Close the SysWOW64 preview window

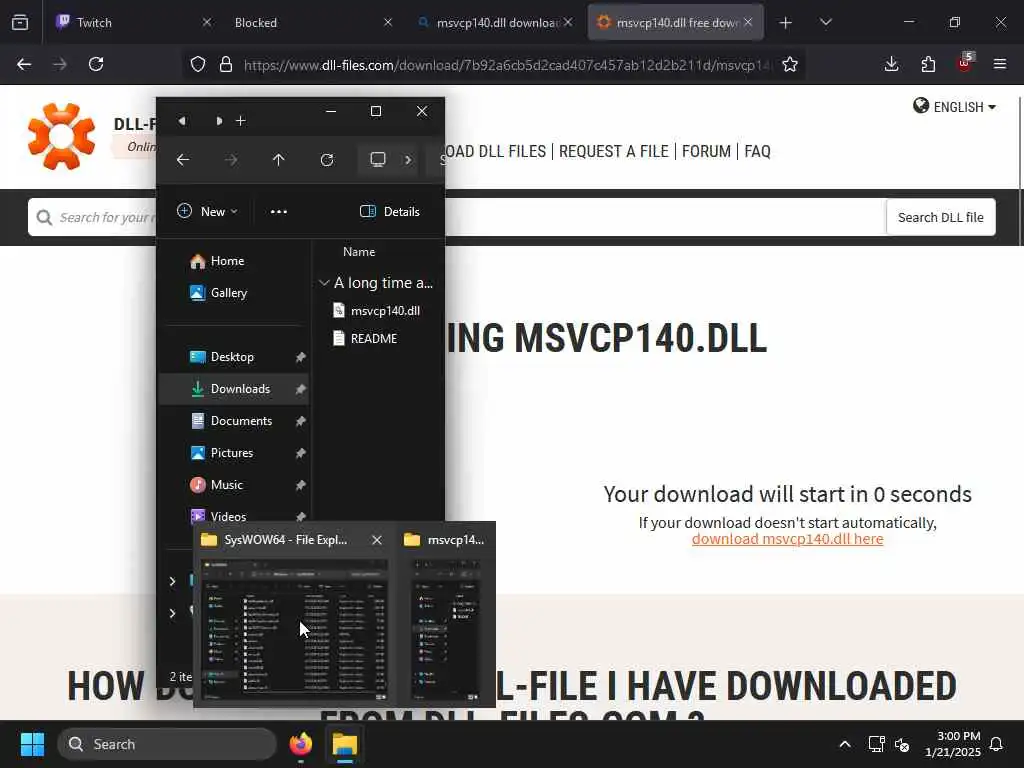[x=377, y=540]
